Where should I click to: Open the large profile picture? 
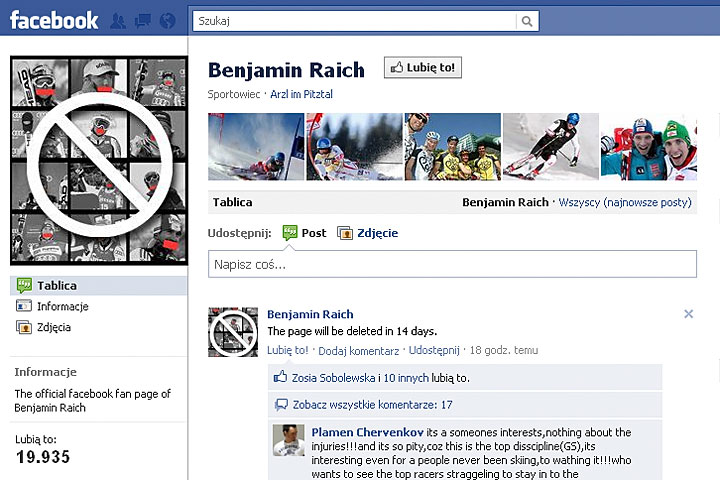point(99,161)
